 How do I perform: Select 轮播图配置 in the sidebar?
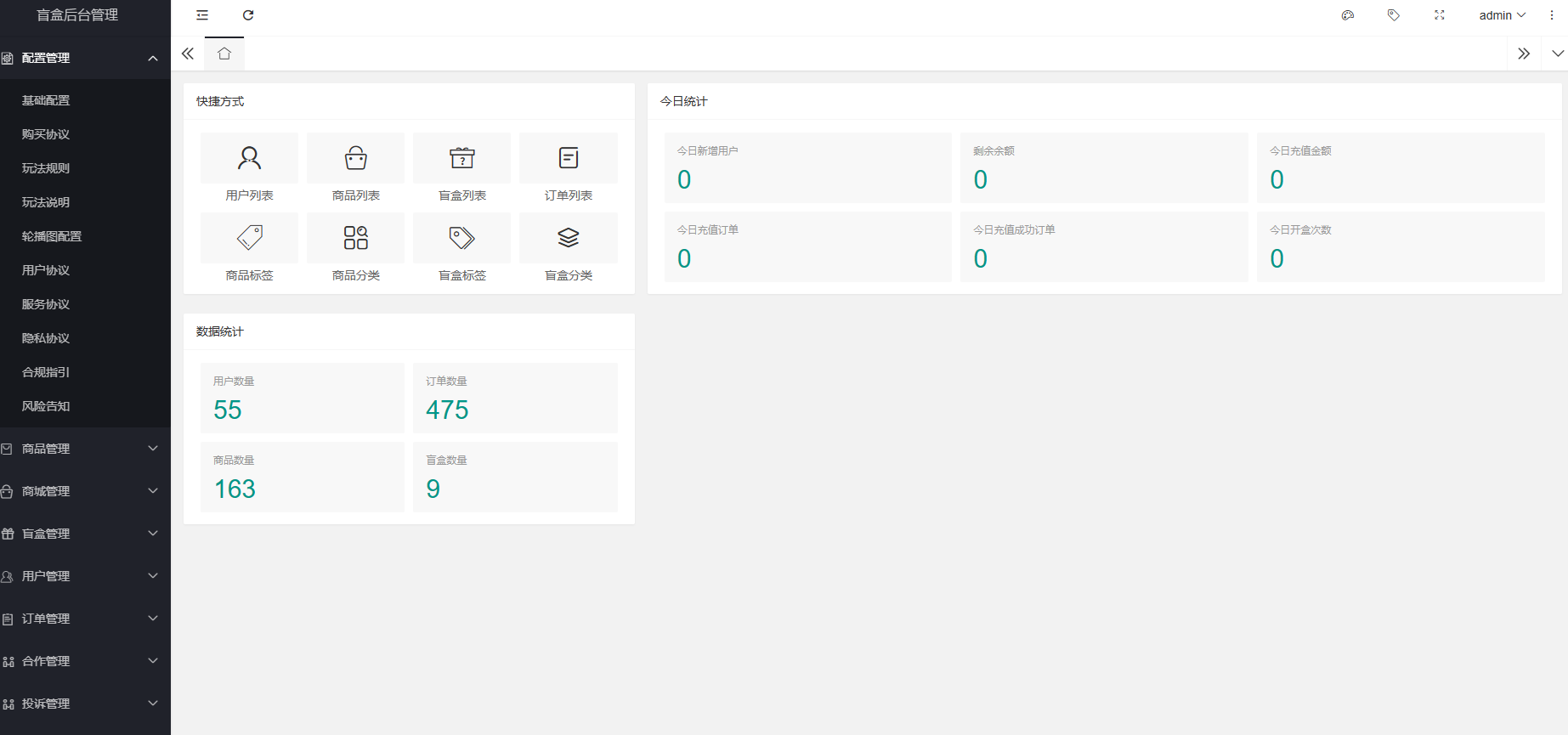(52, 236)
